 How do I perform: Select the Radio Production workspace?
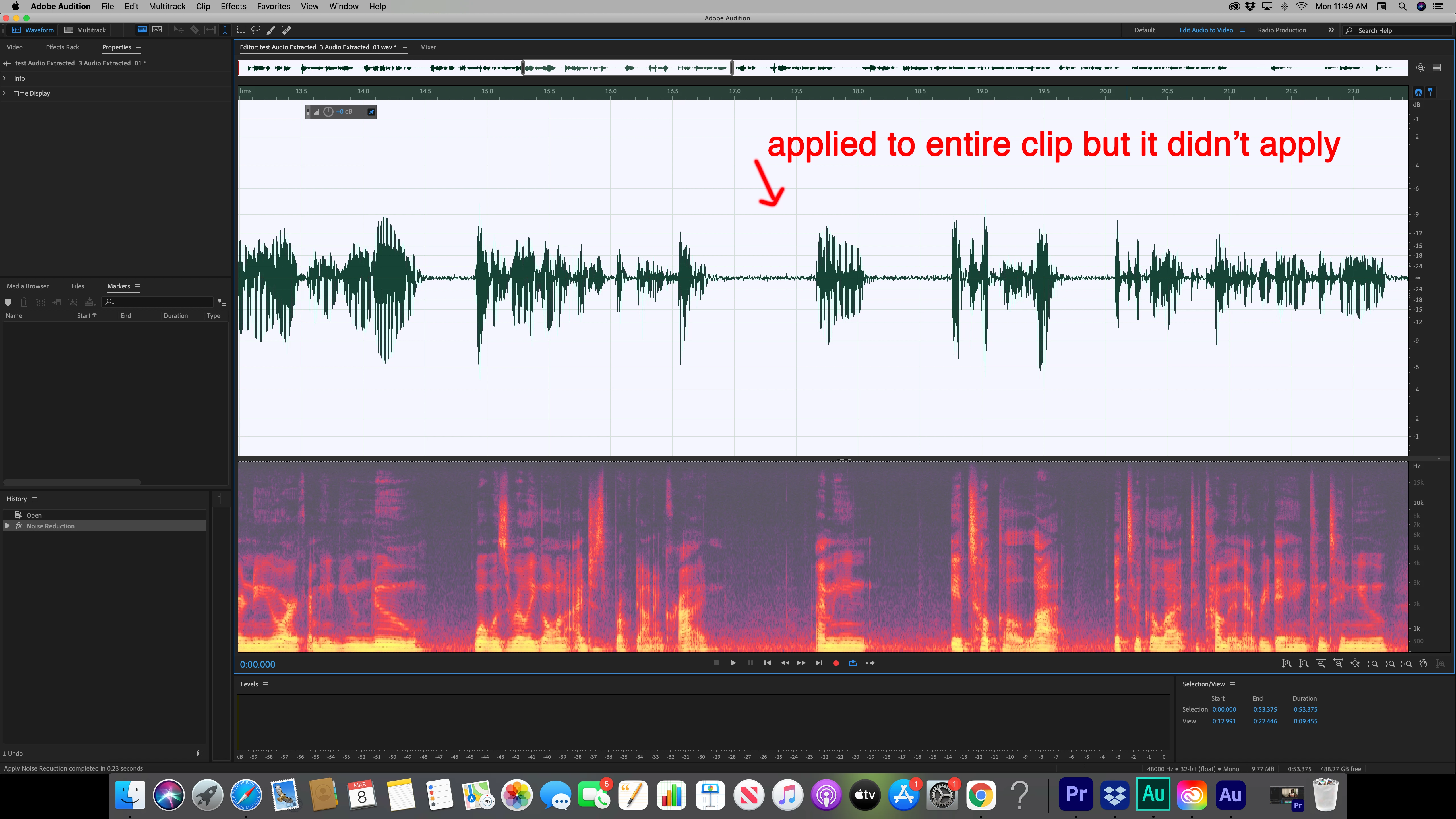pos(1281,30)
